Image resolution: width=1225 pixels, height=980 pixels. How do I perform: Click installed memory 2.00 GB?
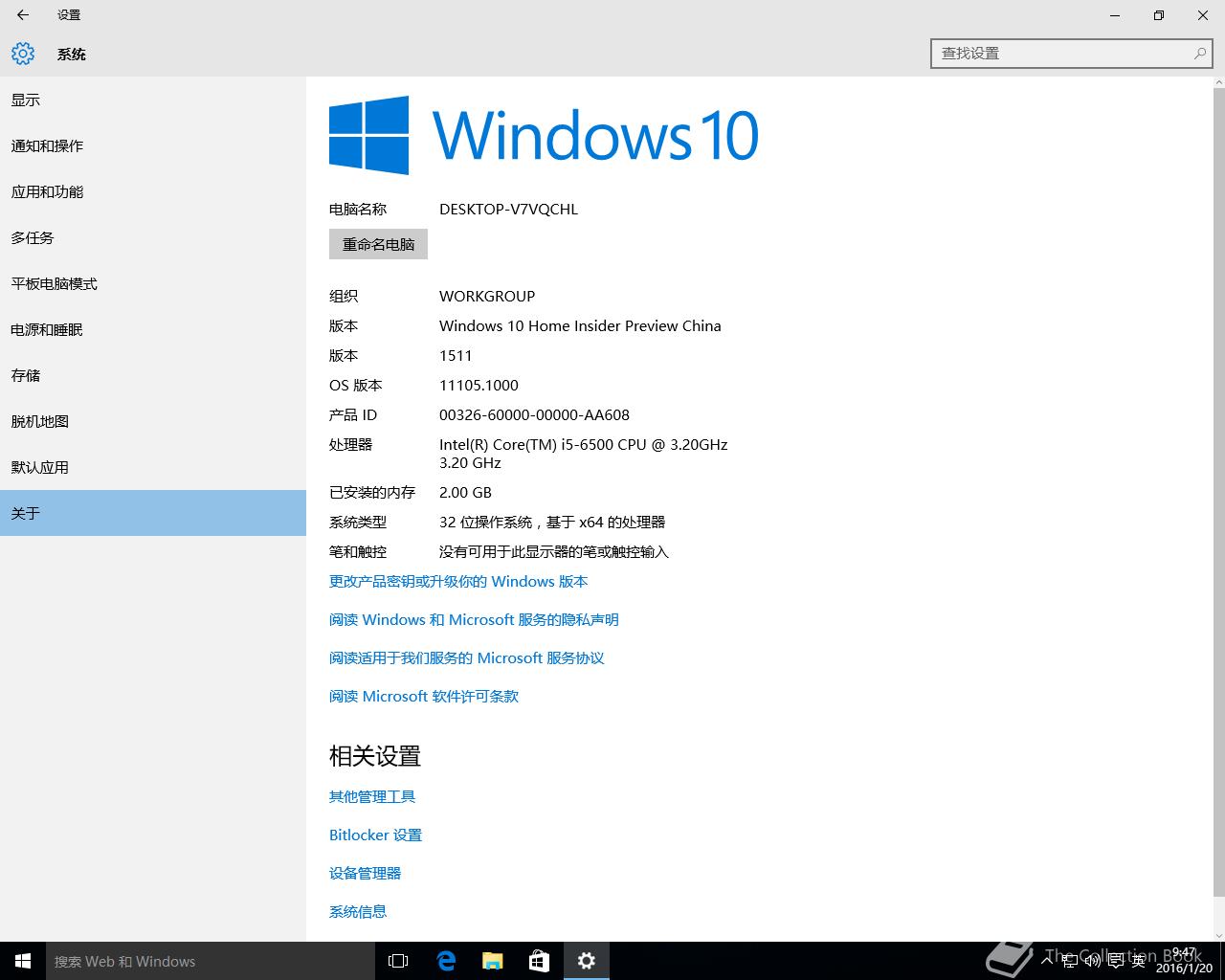465,492
